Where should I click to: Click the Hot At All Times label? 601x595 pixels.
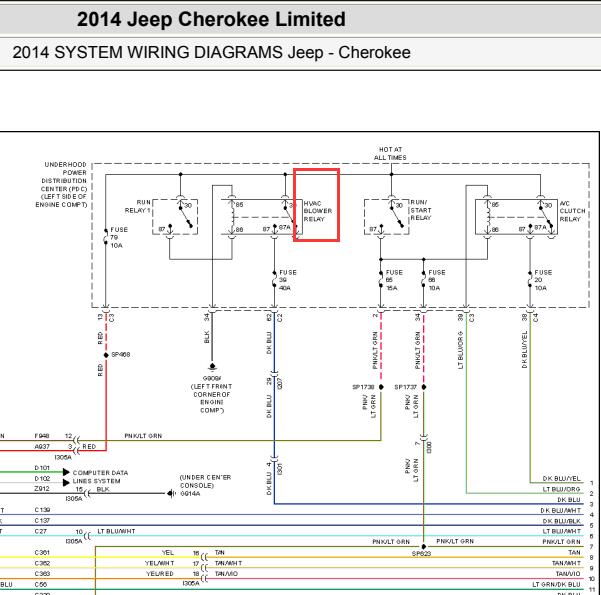pos(390,153)
